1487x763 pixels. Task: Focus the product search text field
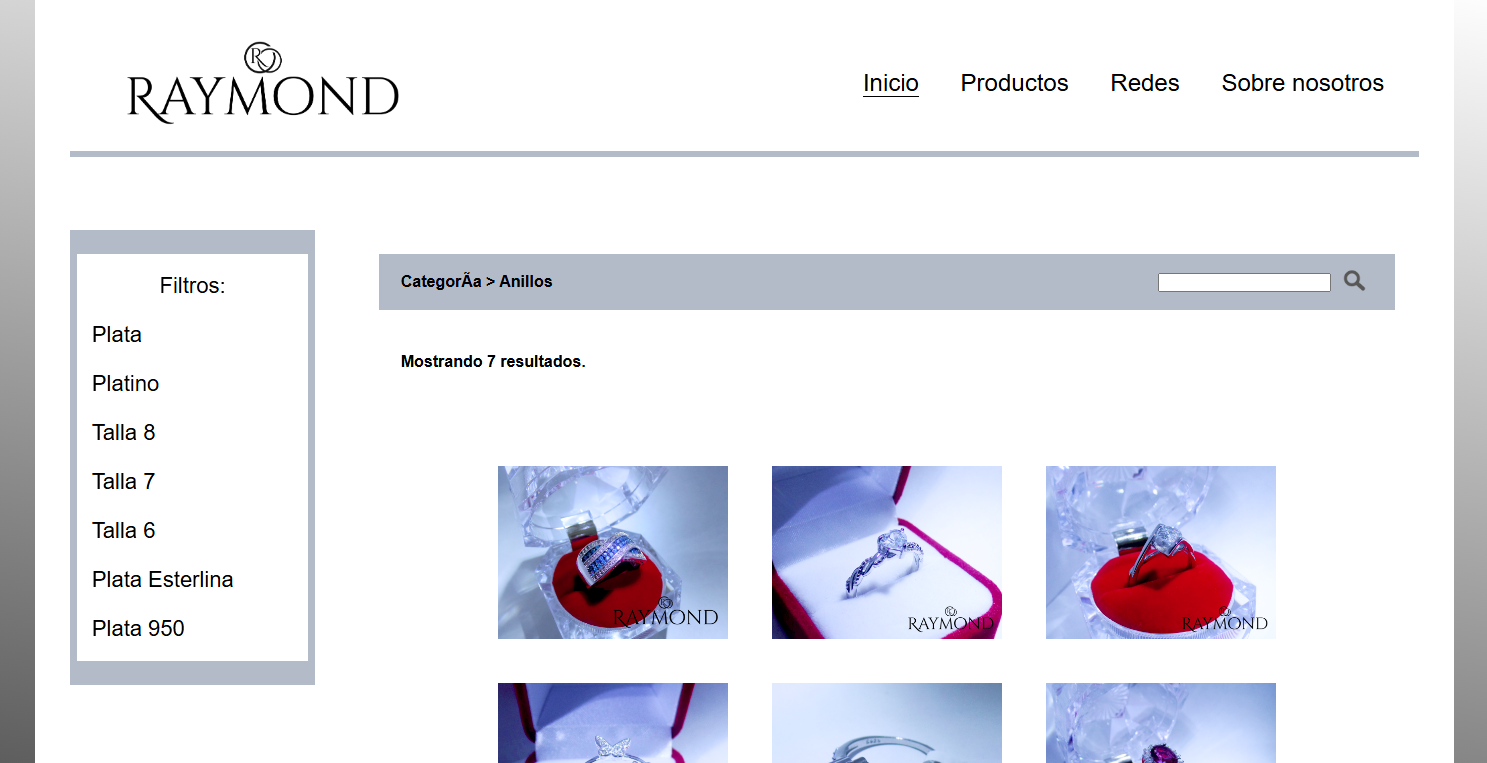[1244, 282]
